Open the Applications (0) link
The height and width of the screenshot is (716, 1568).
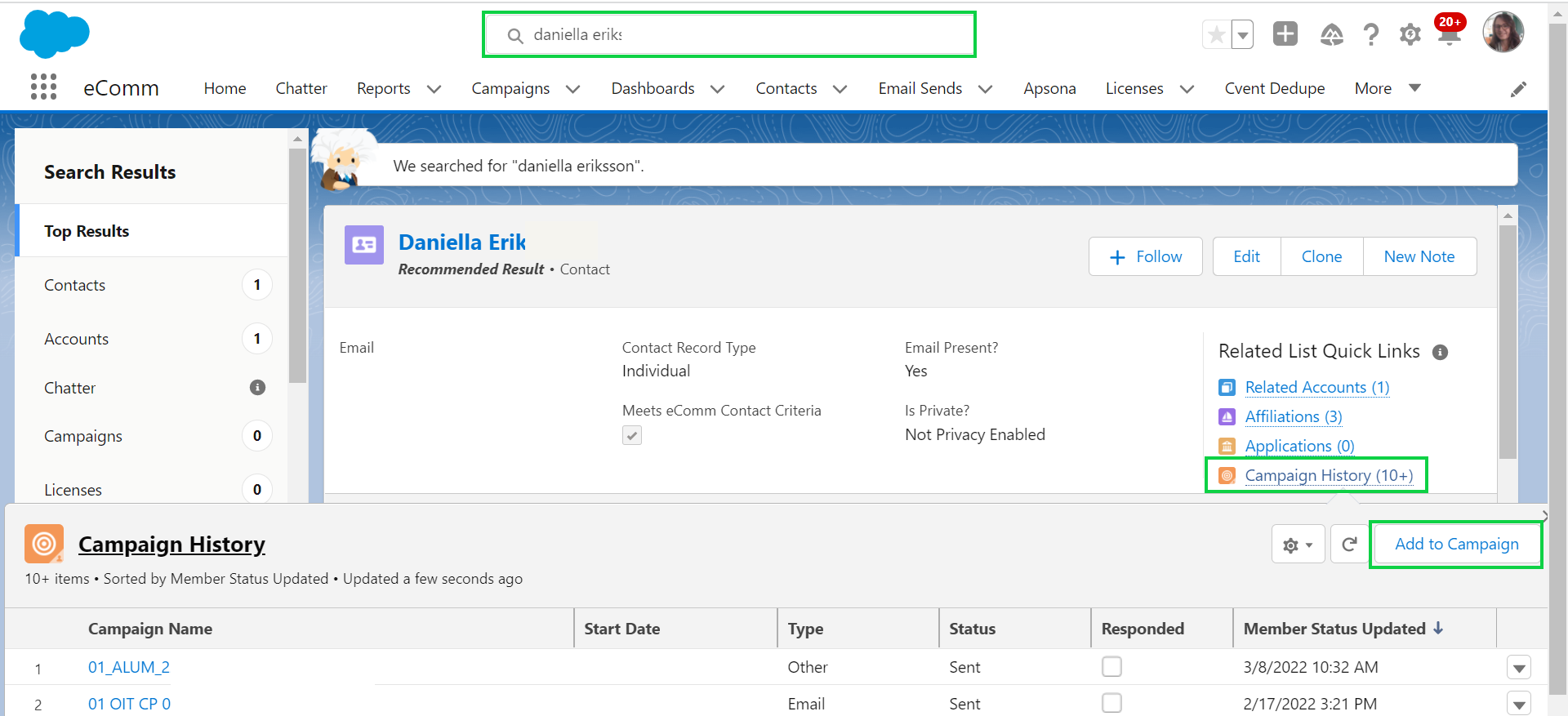(x=1299, y=446)
